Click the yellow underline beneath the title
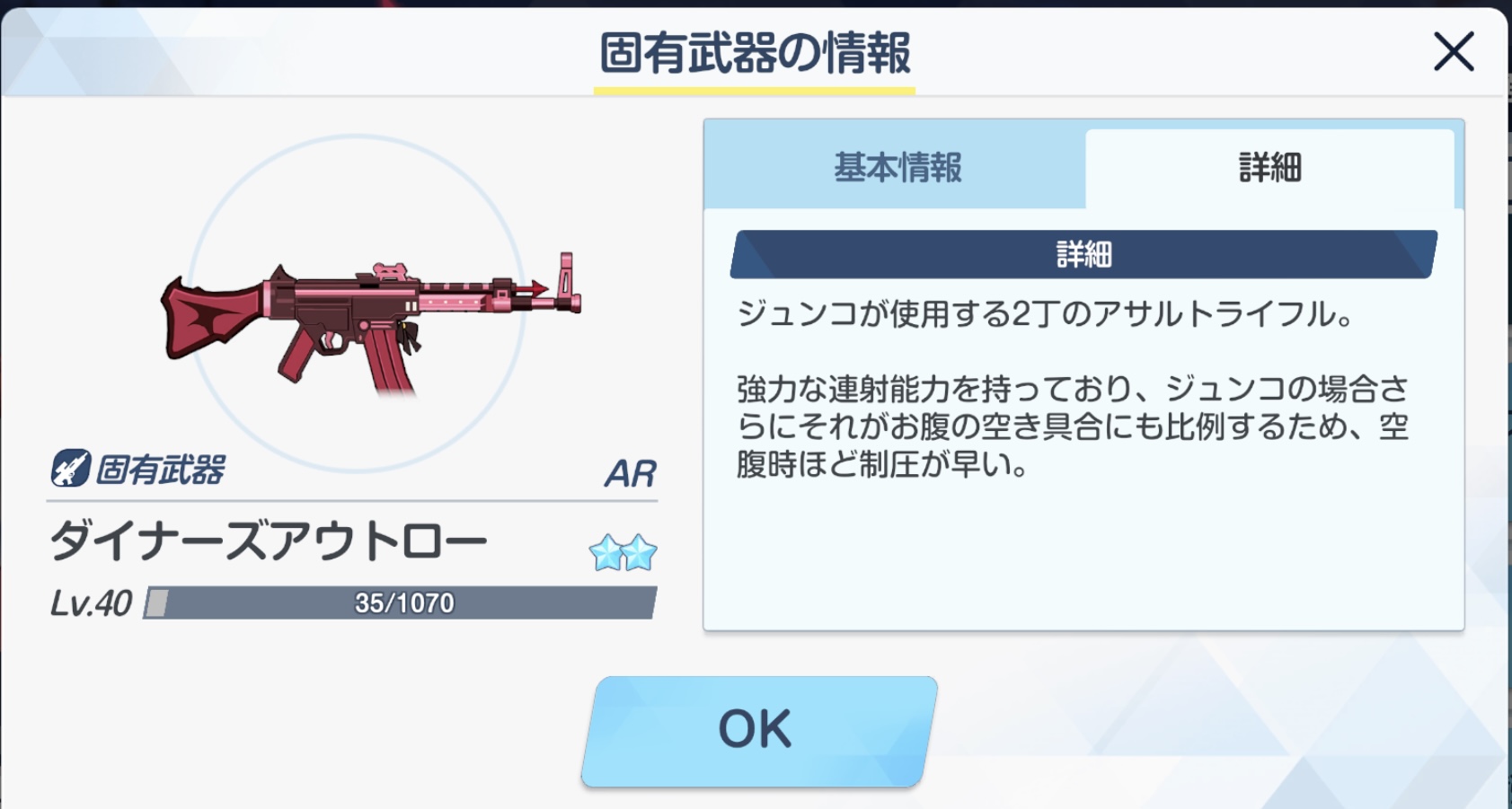Image resolution: width=1512 pixels, height=809 pixels. [x=755, y=91]
